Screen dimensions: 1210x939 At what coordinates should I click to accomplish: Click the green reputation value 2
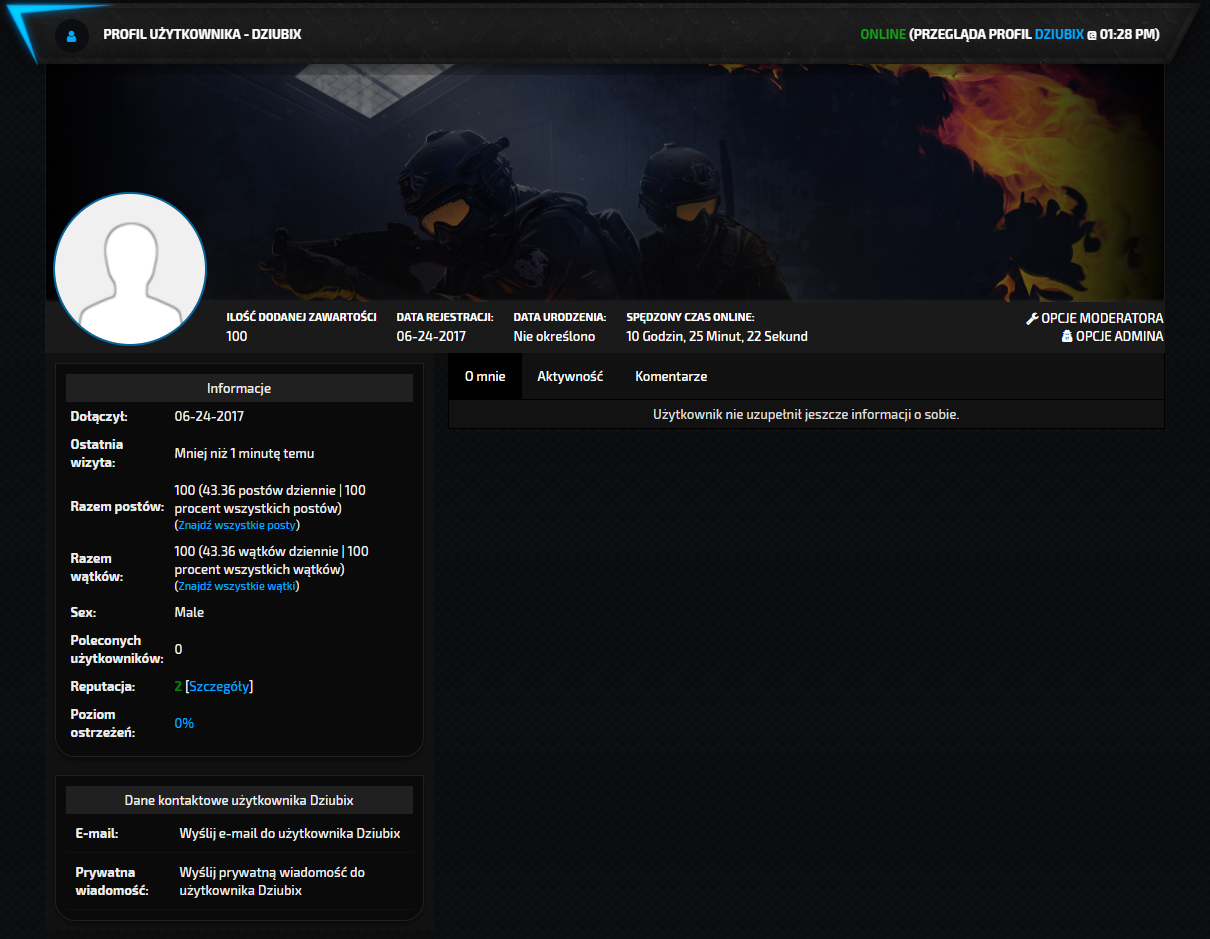178,687
